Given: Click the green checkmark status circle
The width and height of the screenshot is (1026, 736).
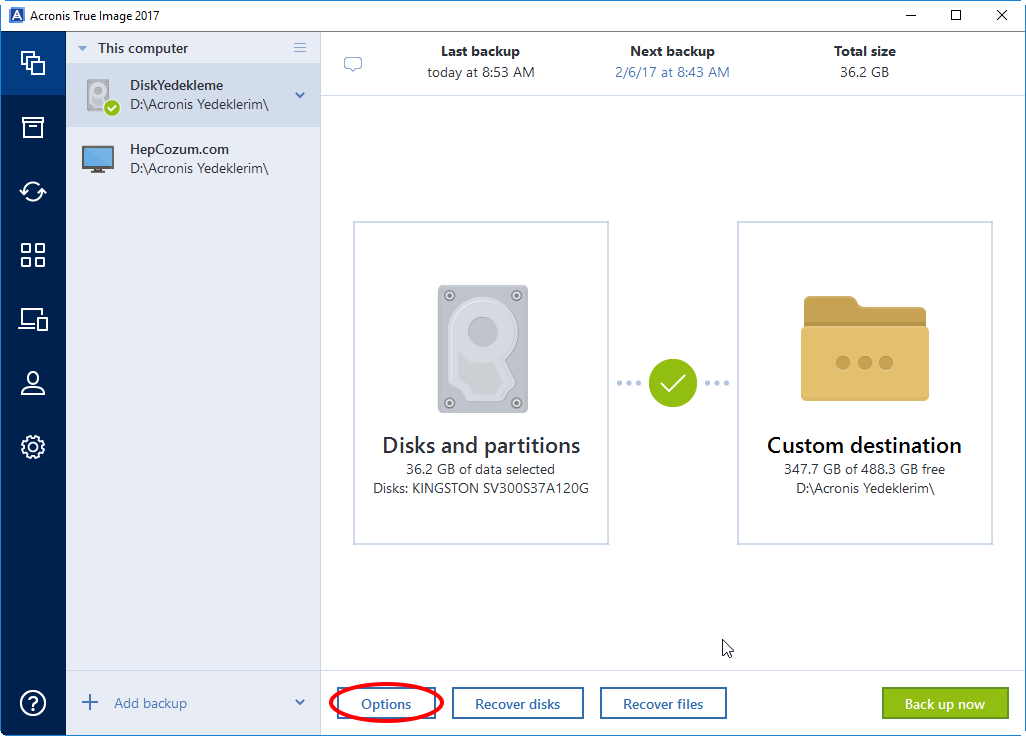Looking at the screenshot, I should click(x=673, y=383).
